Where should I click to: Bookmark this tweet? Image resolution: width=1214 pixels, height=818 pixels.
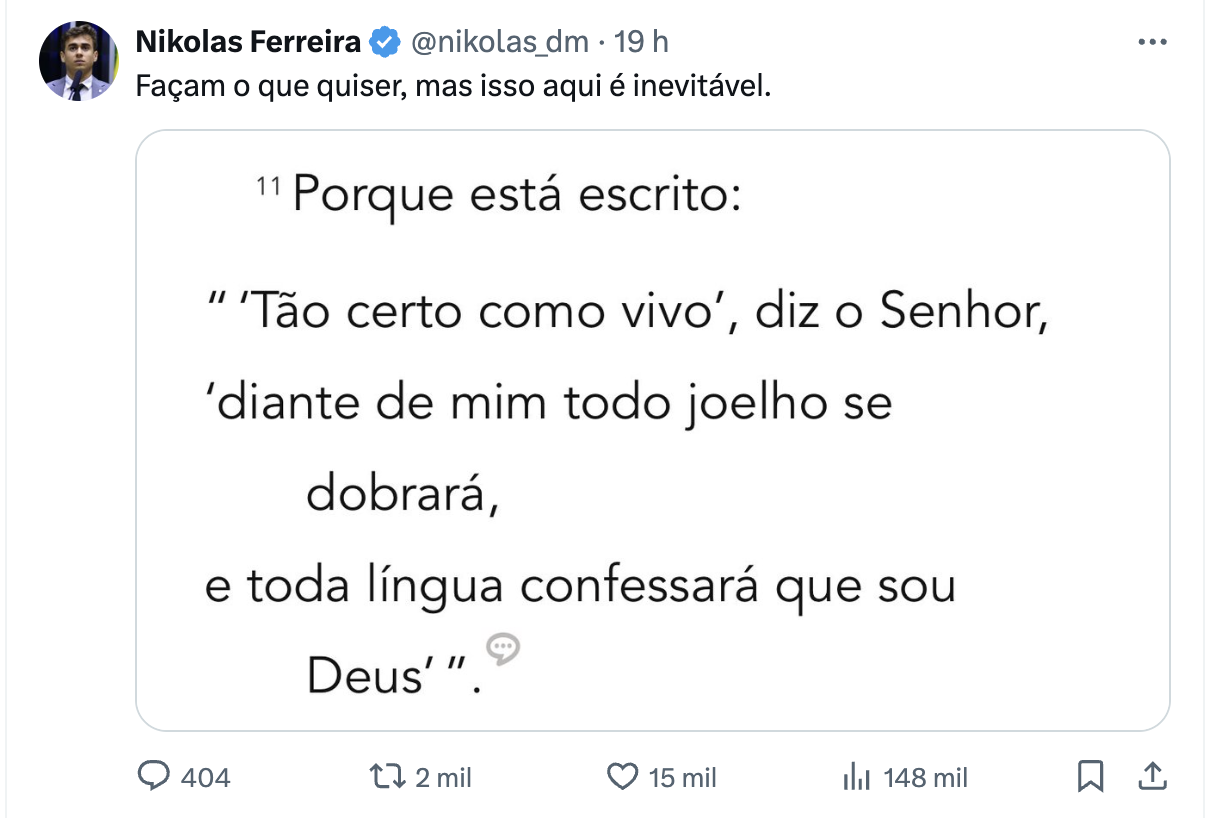1091,776
